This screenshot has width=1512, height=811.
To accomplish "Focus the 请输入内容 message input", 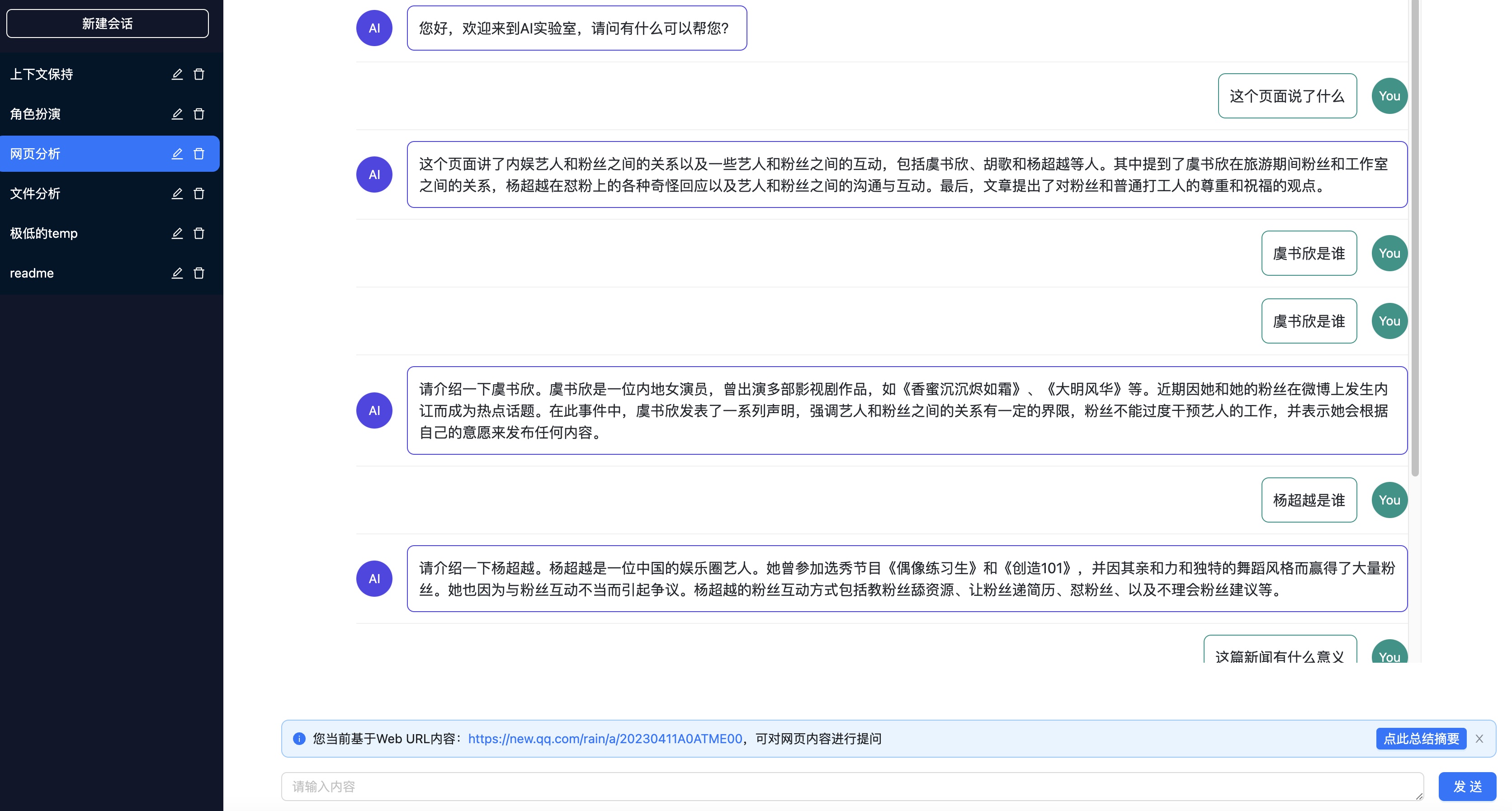I will (851, 786).
